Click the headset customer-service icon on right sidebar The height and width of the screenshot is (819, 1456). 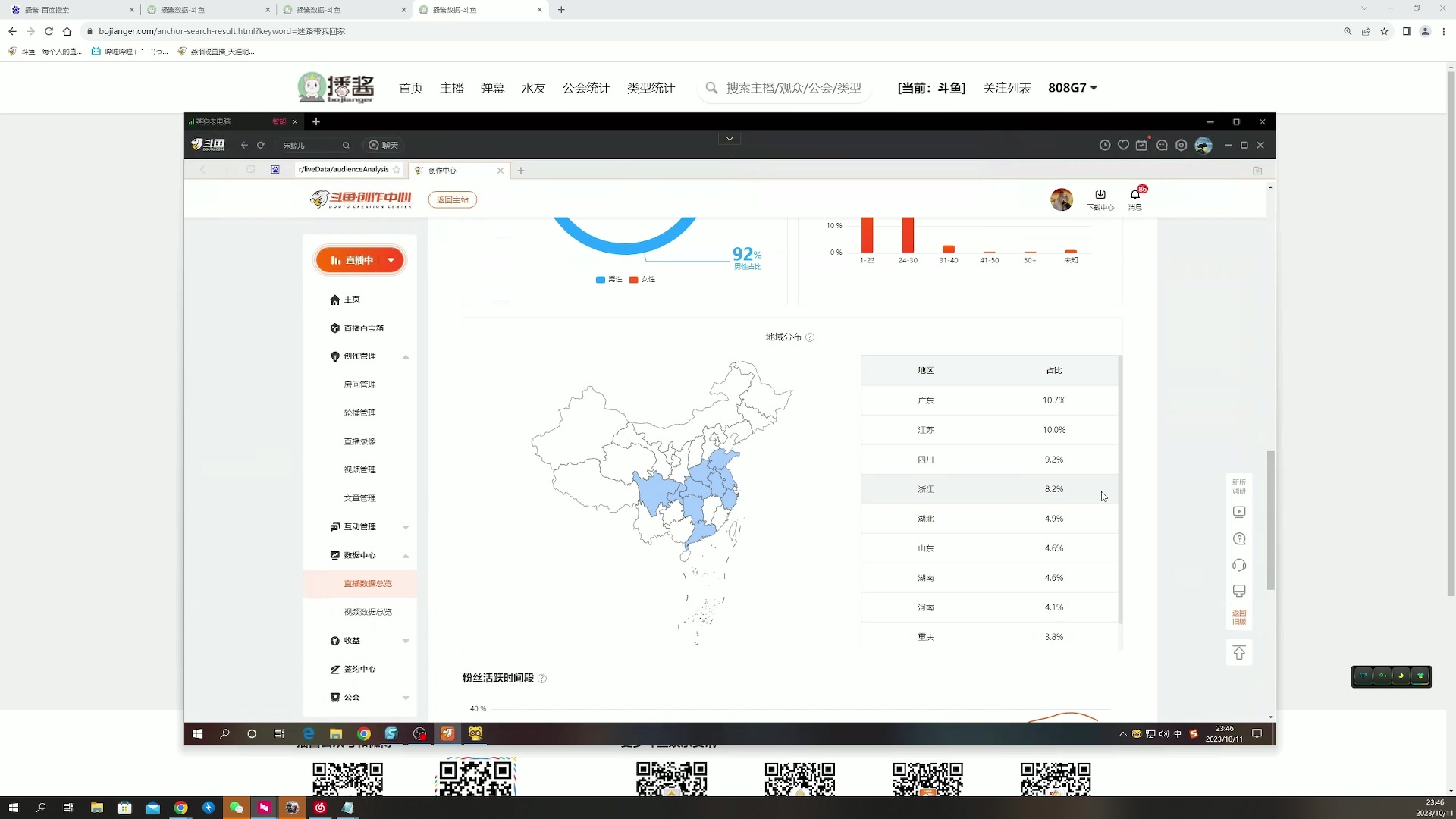tap(1238, 565)
